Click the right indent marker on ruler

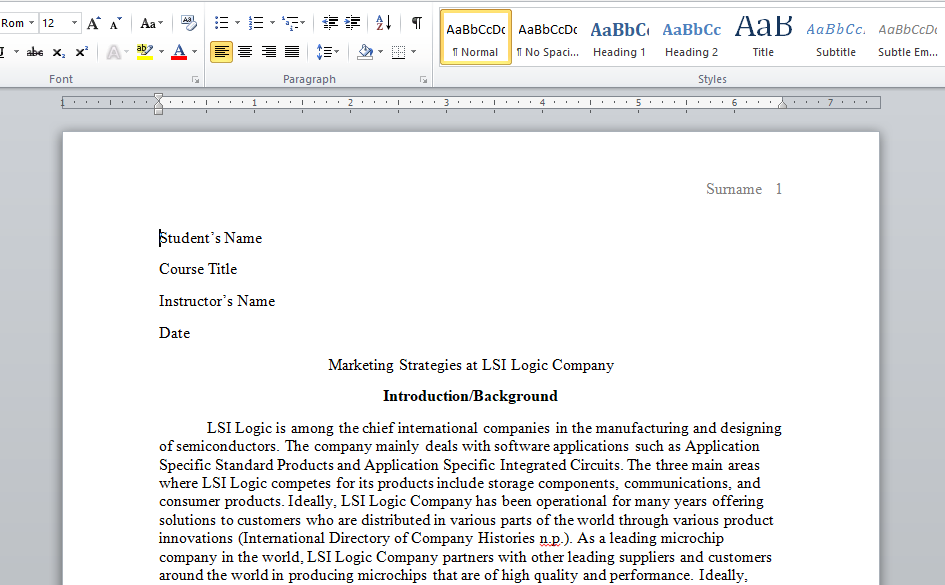[x=782, y=104]
